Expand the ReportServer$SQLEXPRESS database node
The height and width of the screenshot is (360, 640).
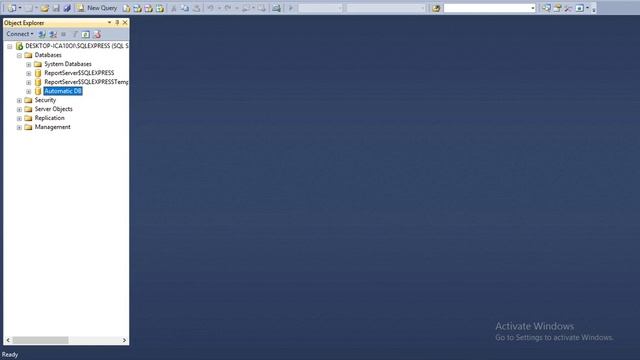(29, 73)
